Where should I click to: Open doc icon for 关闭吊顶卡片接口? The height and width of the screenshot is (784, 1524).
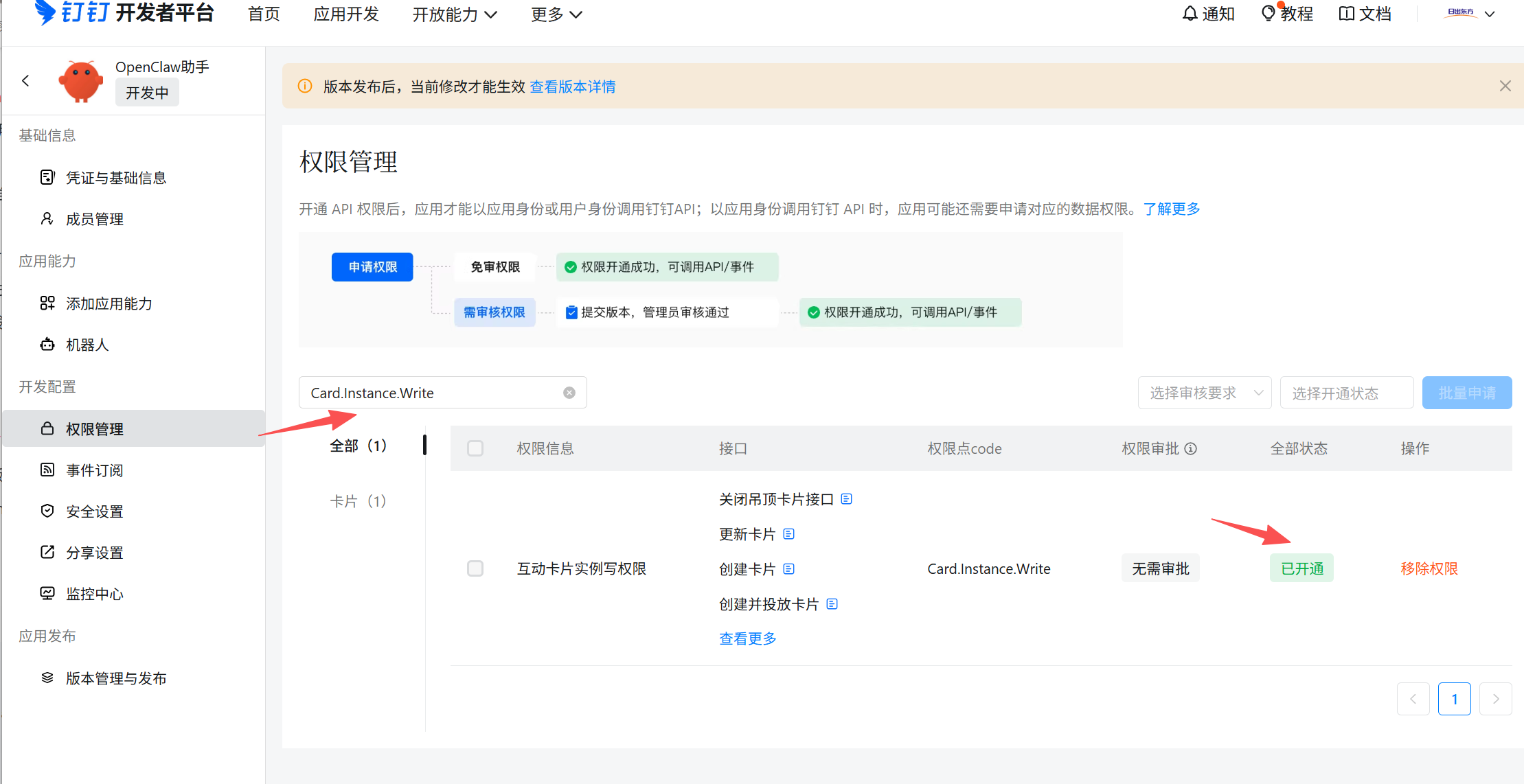point(846,499)
